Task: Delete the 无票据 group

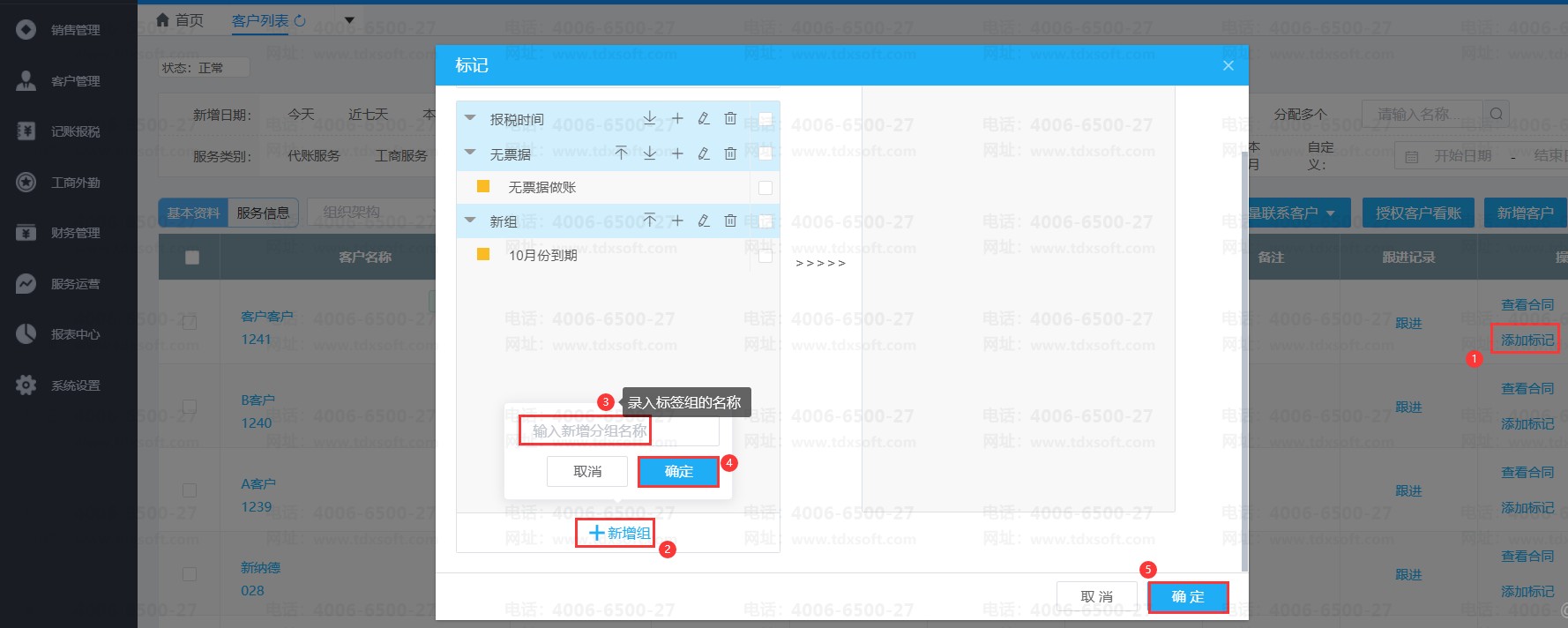Action: click(730, 153)
